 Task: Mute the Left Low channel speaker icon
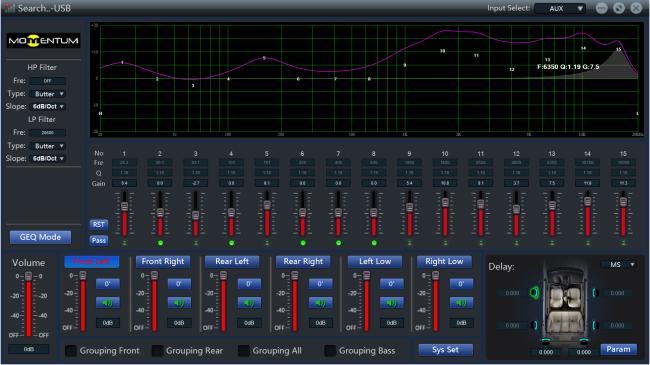tap(391, 303)
